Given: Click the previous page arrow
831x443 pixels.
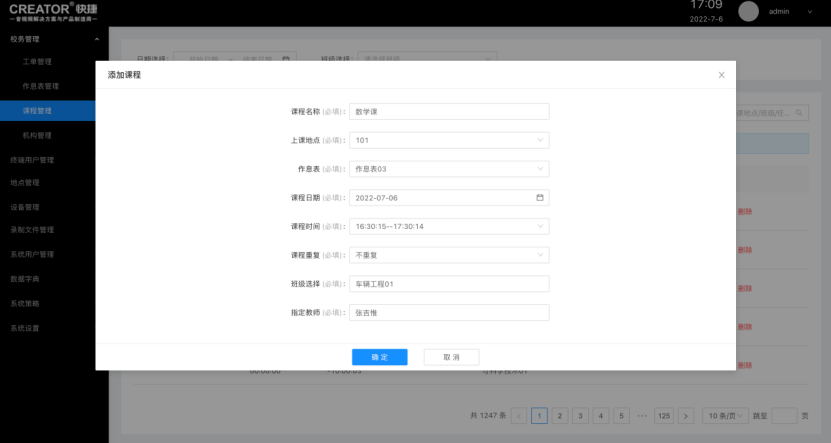Looking at the screenshot, I should [x=519, y=416].
